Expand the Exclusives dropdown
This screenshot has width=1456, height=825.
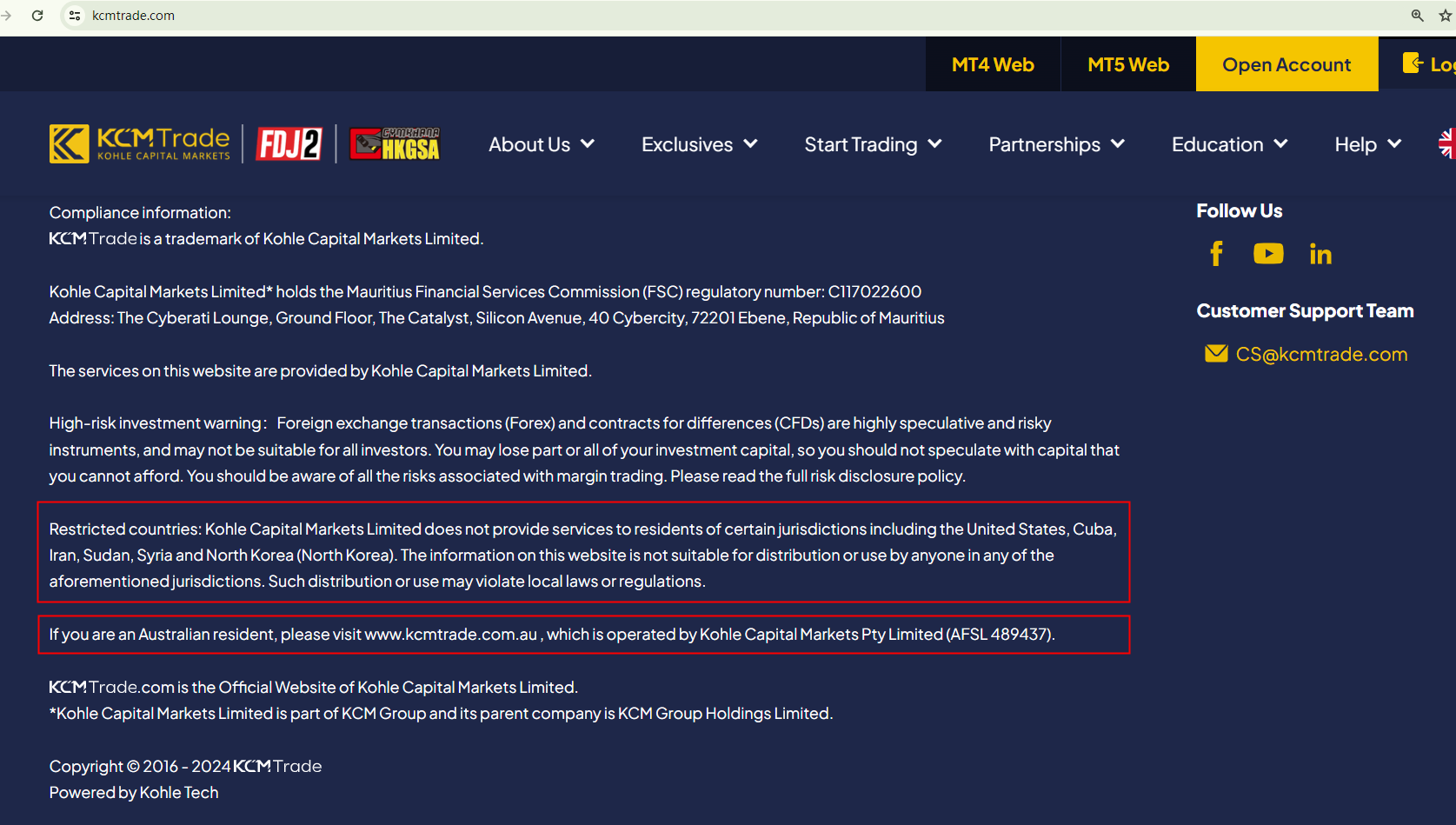700,144
